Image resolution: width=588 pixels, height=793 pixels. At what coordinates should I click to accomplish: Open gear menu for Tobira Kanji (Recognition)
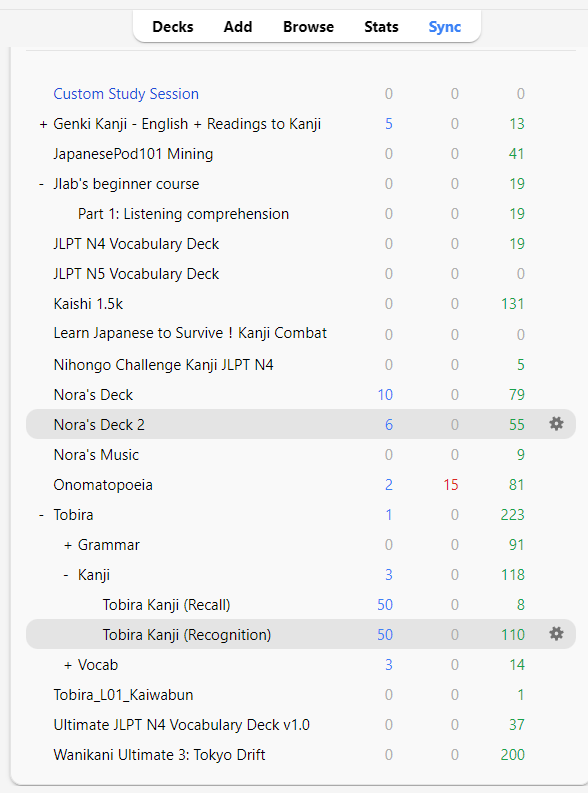point(556,634)
